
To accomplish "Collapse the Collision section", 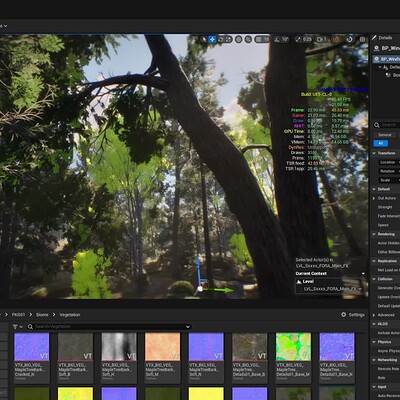I will click(374, 279).
